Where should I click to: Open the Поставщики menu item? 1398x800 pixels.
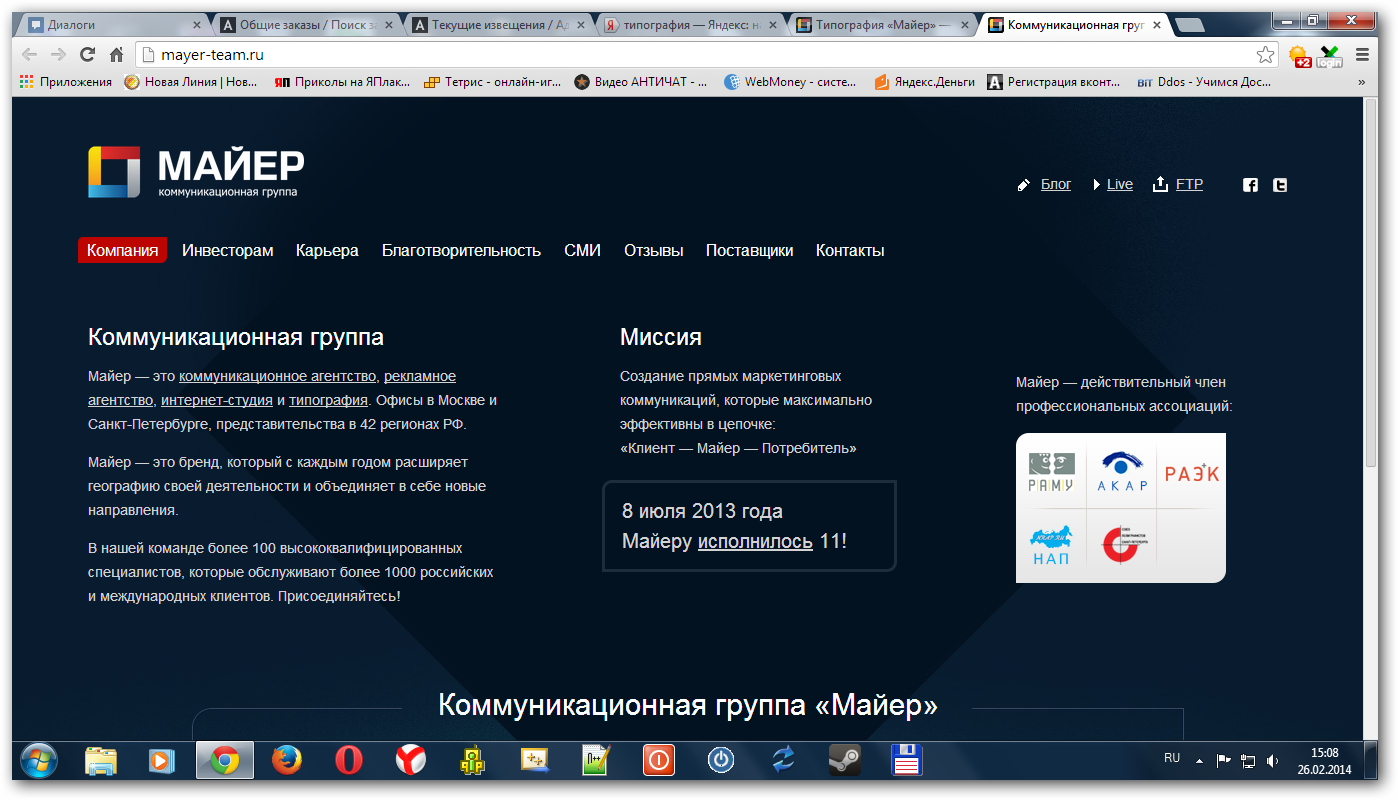(749, 250)
